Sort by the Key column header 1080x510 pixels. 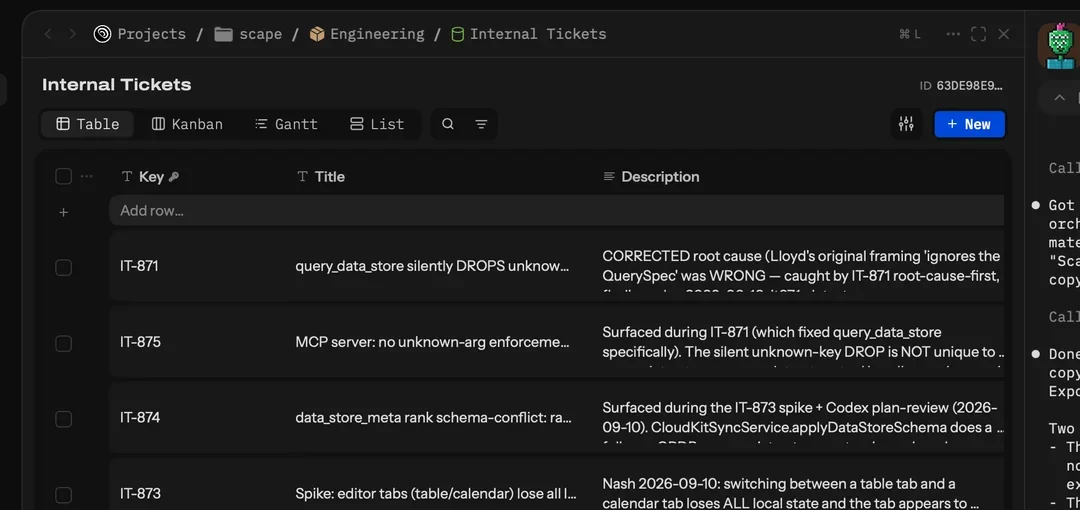(x=150, y=176)
